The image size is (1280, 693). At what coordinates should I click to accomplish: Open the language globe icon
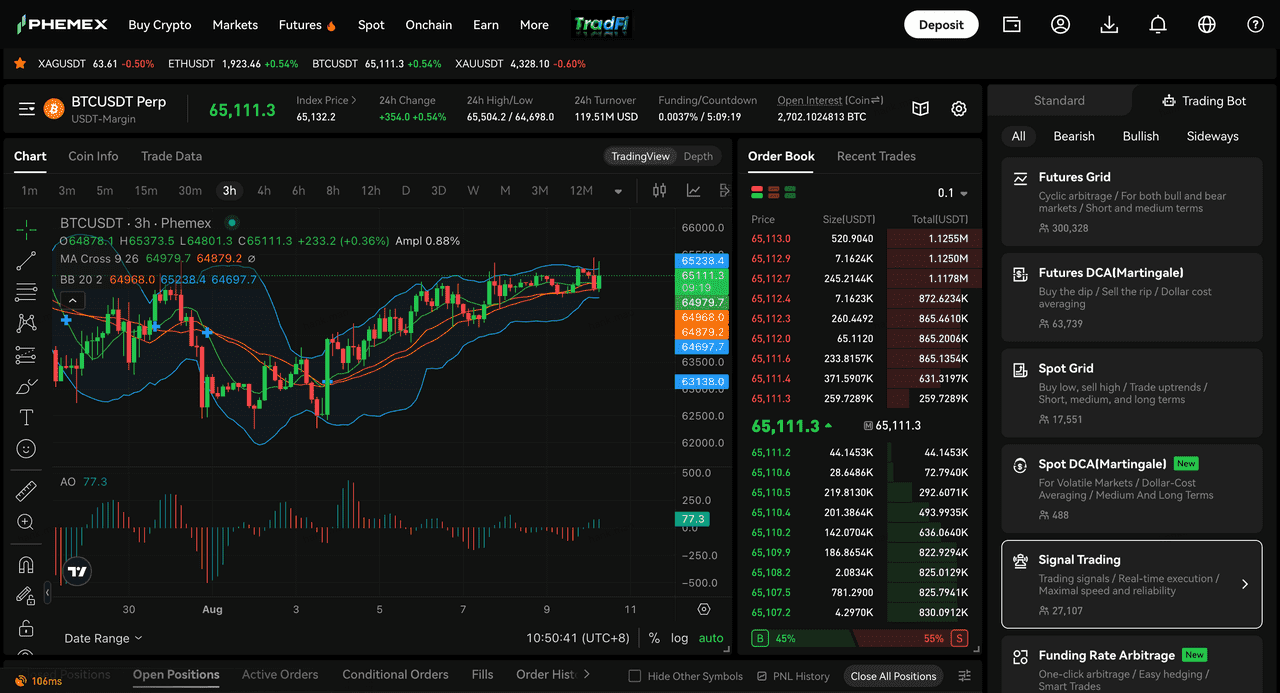(1207, 24)
